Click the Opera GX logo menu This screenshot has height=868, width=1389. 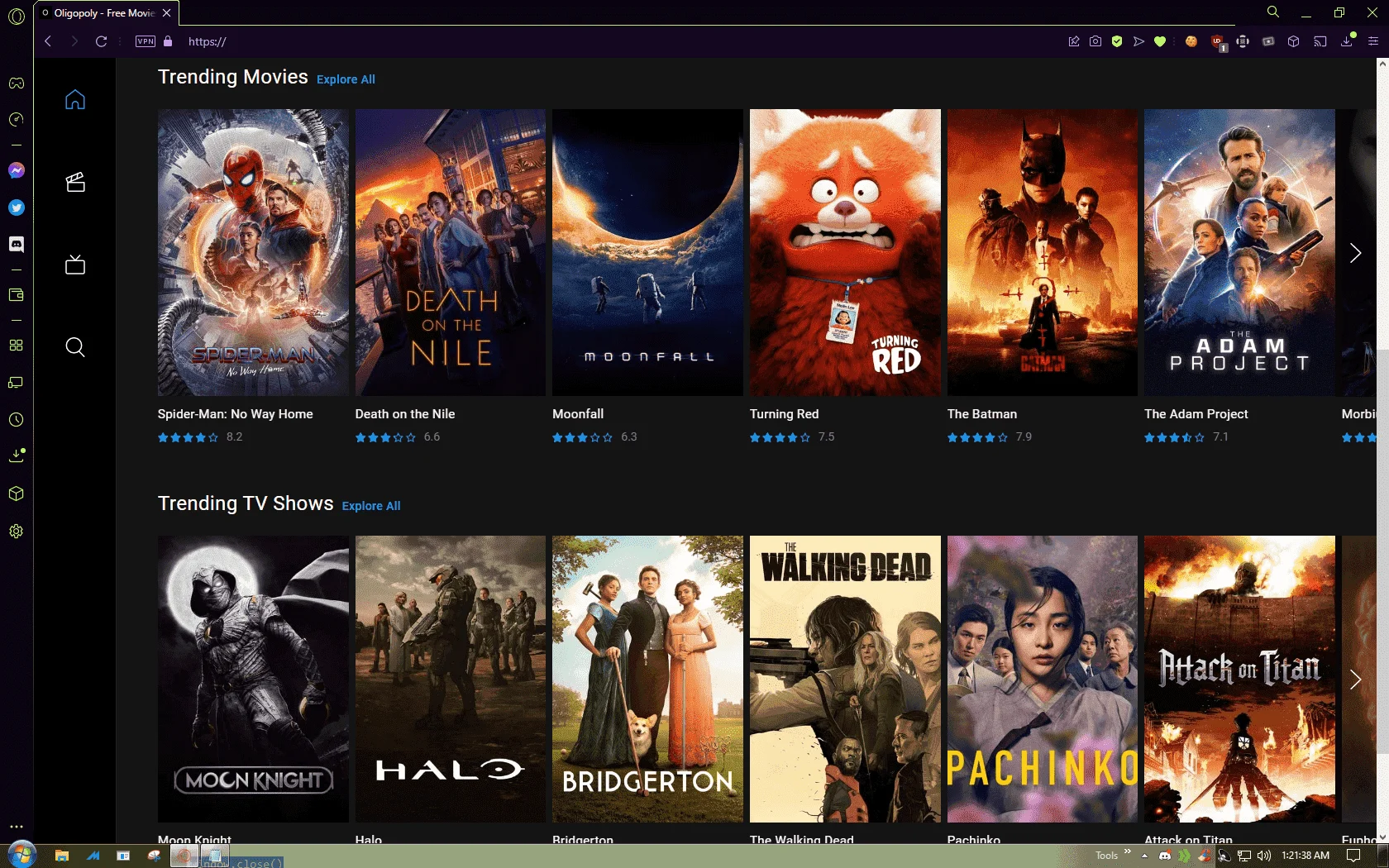pos(17,16)
